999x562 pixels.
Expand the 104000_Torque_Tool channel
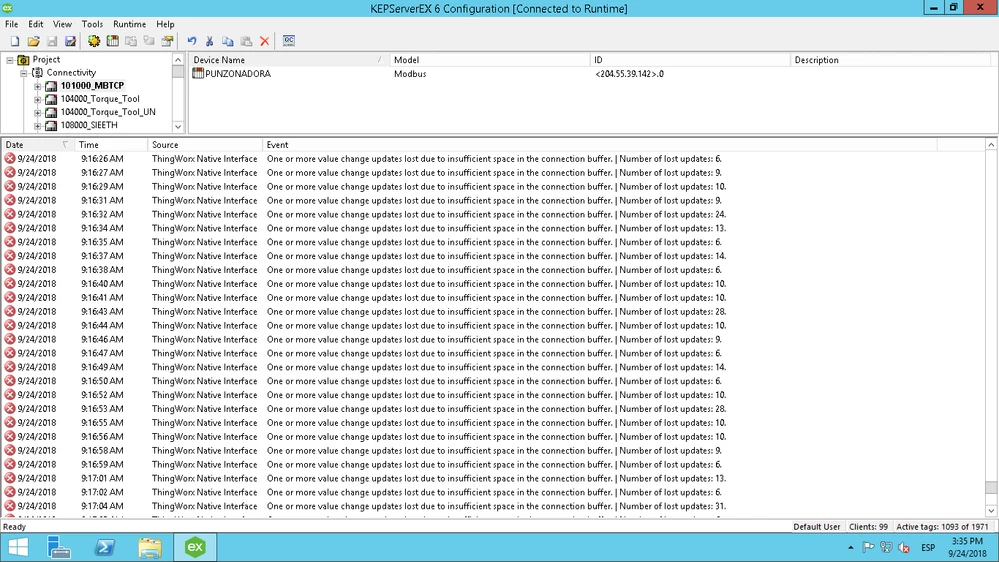point(38,99)
